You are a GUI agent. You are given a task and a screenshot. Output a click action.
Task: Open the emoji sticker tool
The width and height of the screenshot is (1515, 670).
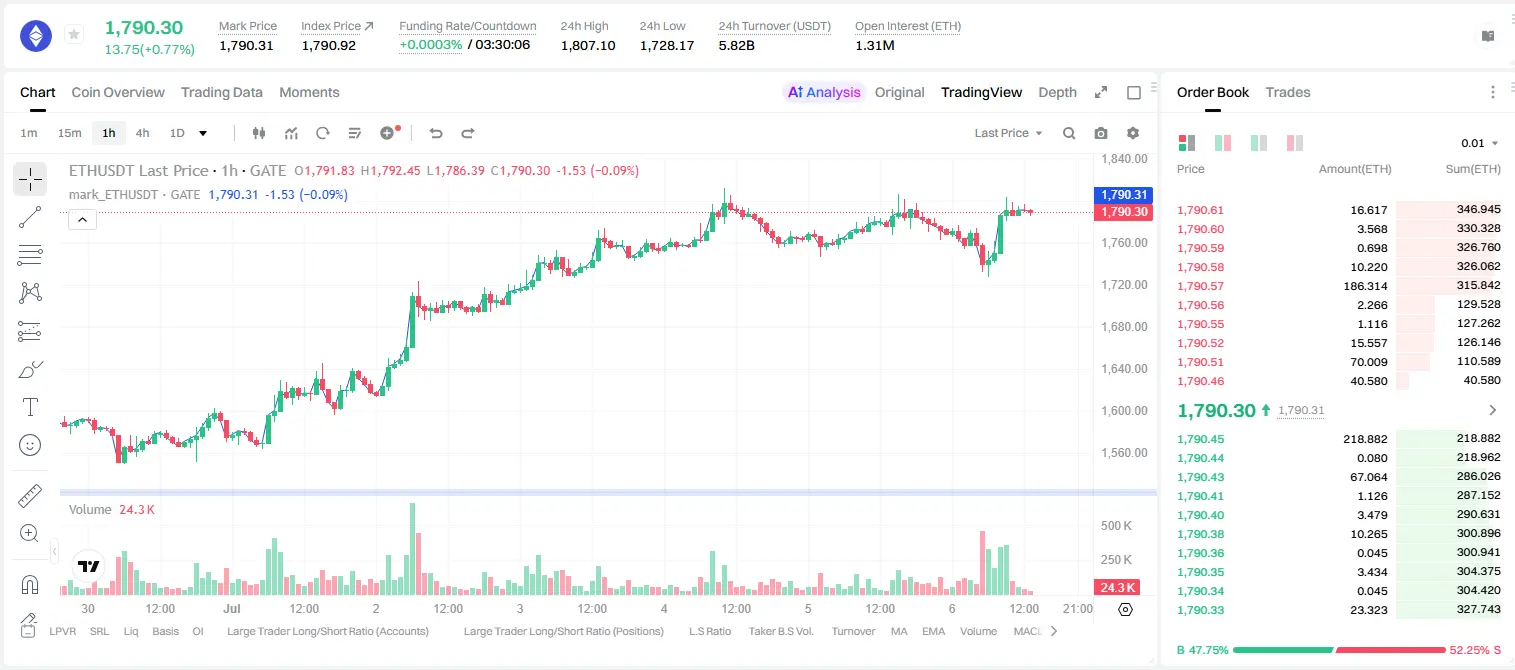coord(30,445)
